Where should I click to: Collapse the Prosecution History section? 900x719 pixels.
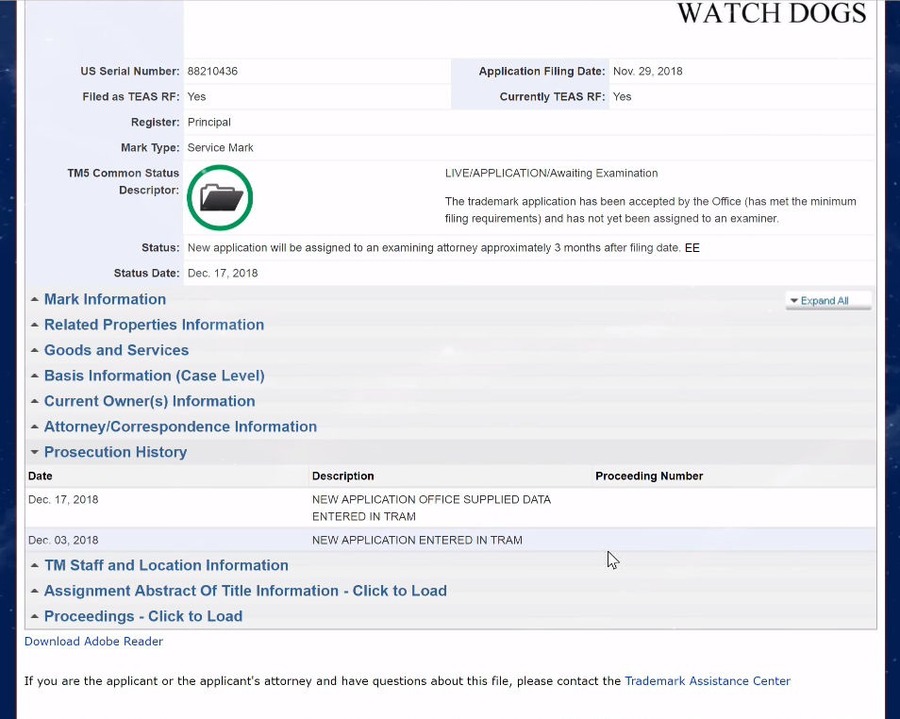pos(115,452)
